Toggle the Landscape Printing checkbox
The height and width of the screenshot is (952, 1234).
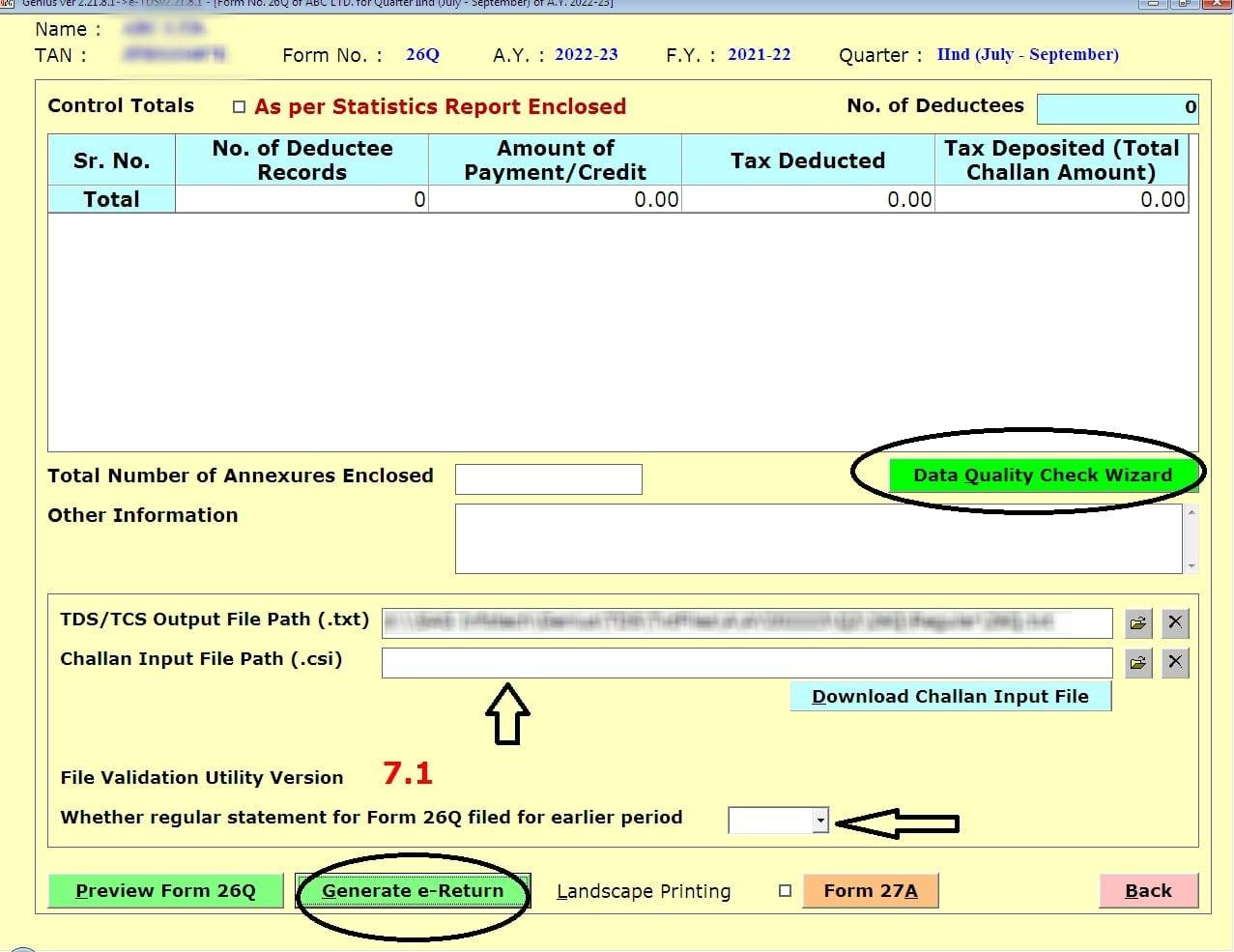tap(785, 891)
